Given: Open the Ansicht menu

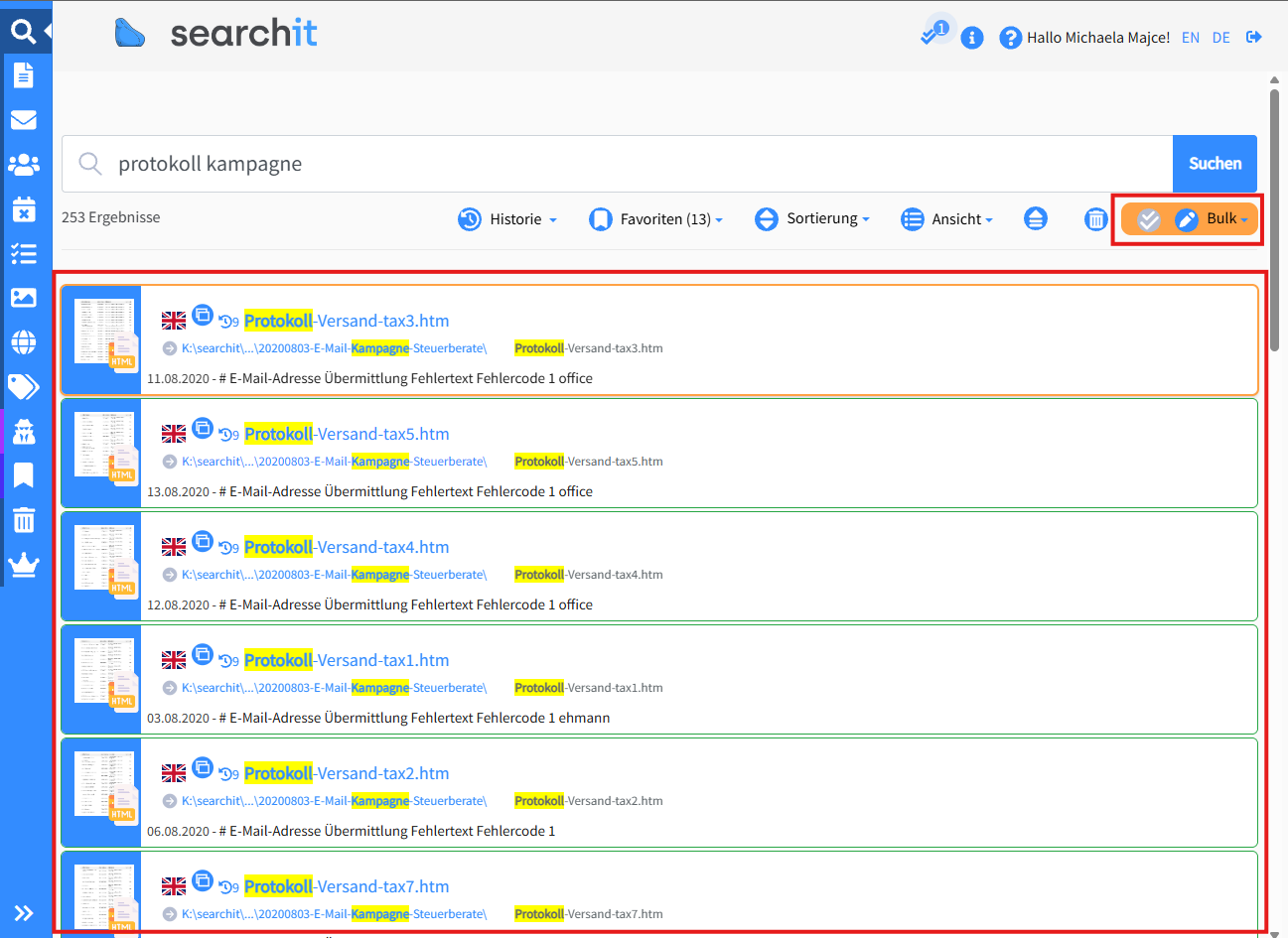Looking at the screenshot, I should click(946, 219).
